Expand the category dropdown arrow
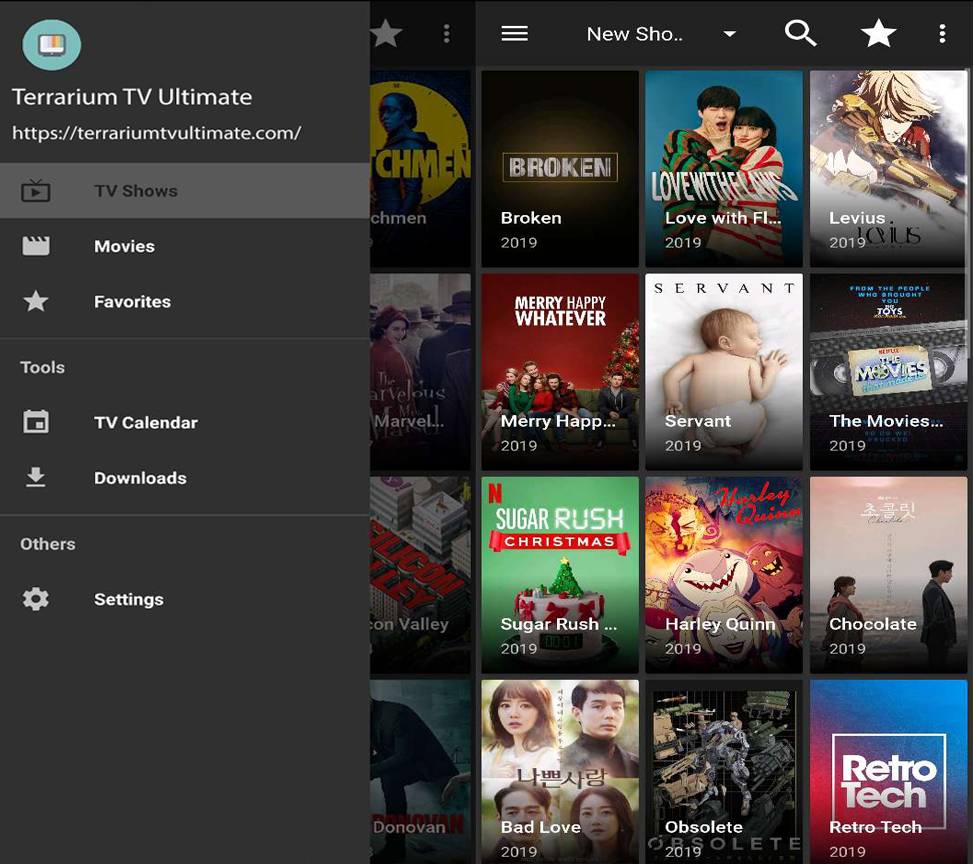 pyautogui.click(x=730, y=34)
